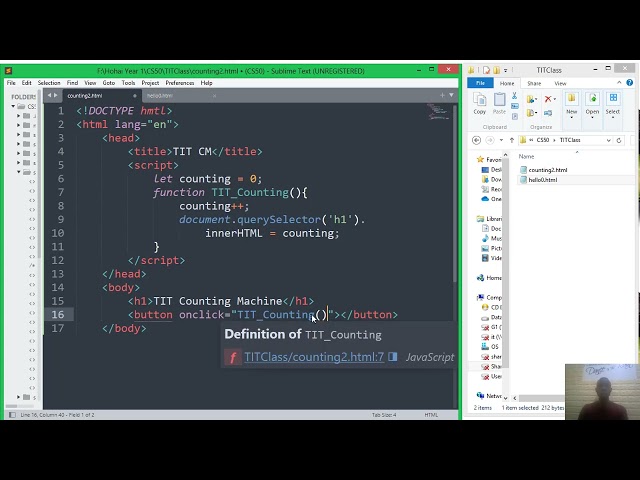Open the Tools menu in Sublime Text
Viewport: 640px width, 480px height.
[x=128, y=83]
